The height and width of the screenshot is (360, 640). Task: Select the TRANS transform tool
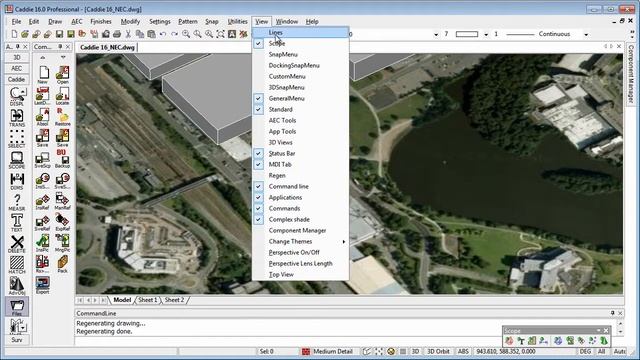click(x=17, y=118)
